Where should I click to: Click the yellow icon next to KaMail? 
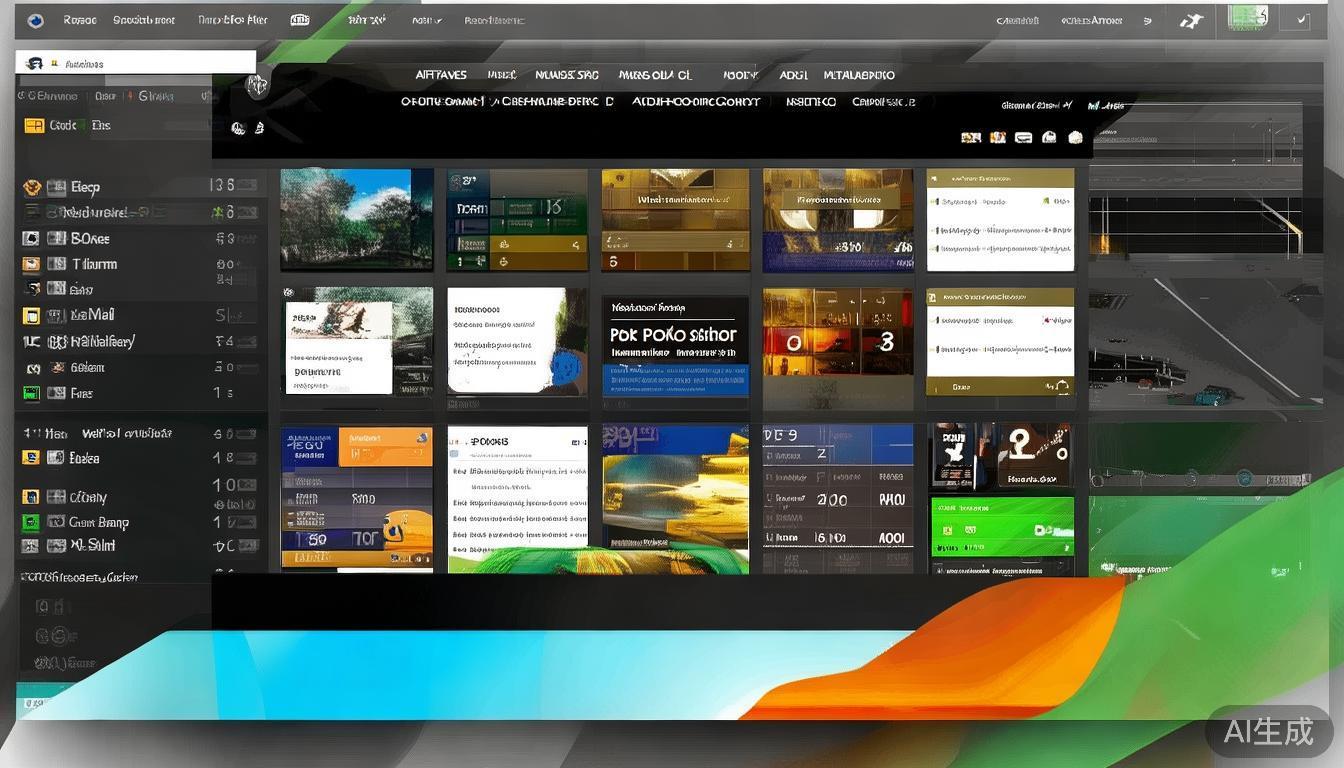(31, 316)
